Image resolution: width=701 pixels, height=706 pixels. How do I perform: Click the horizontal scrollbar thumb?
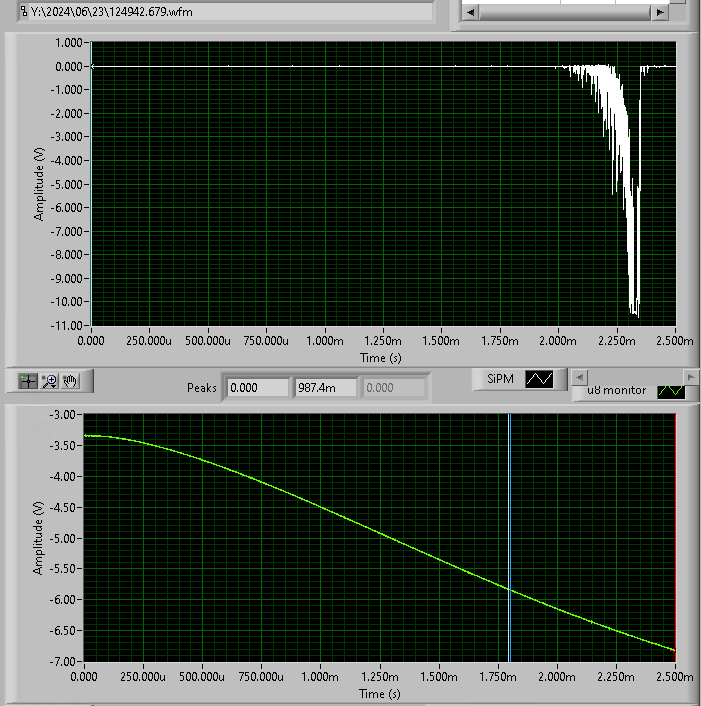click(x=565, y=12)
